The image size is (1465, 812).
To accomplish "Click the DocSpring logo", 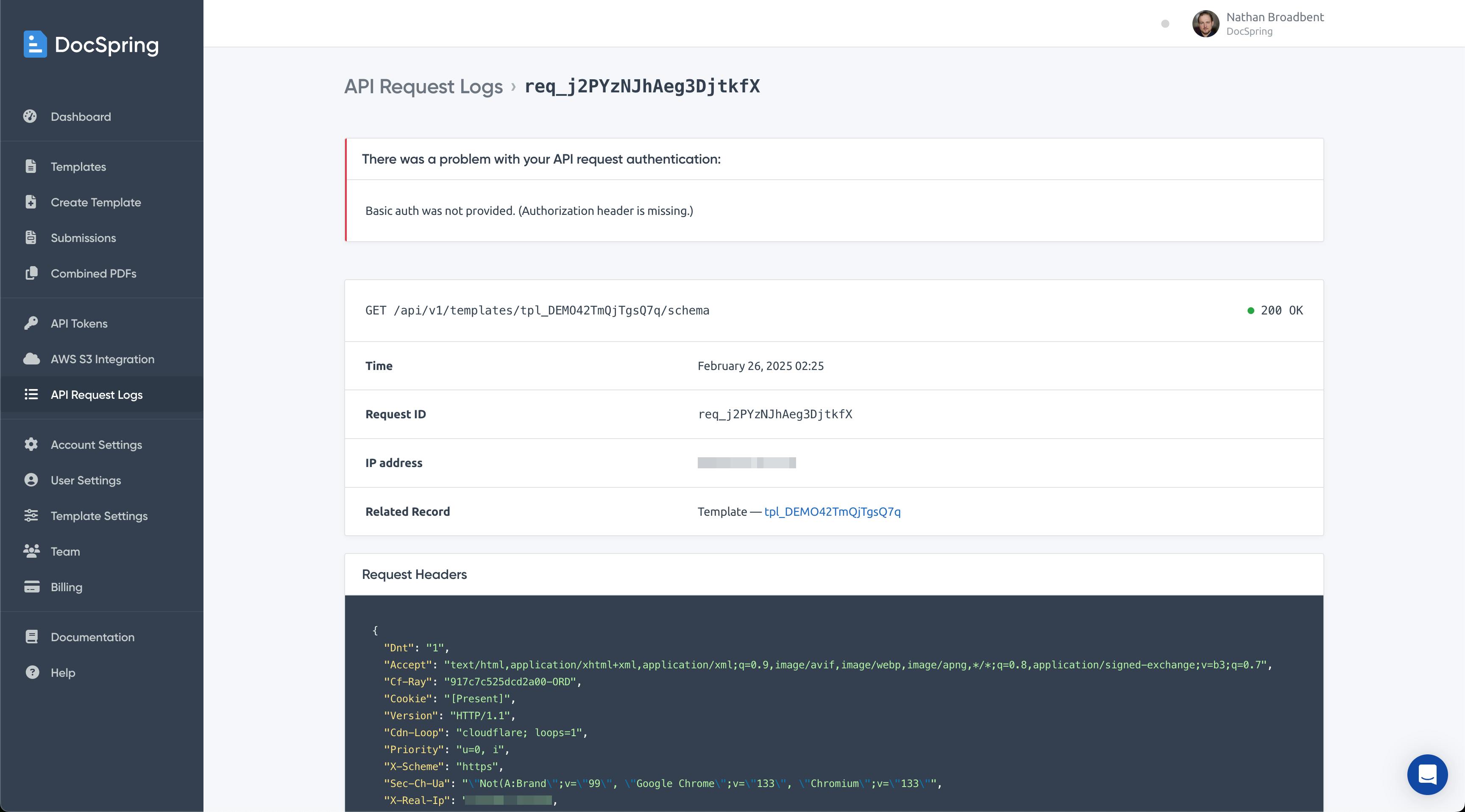I will coord(91,44).
